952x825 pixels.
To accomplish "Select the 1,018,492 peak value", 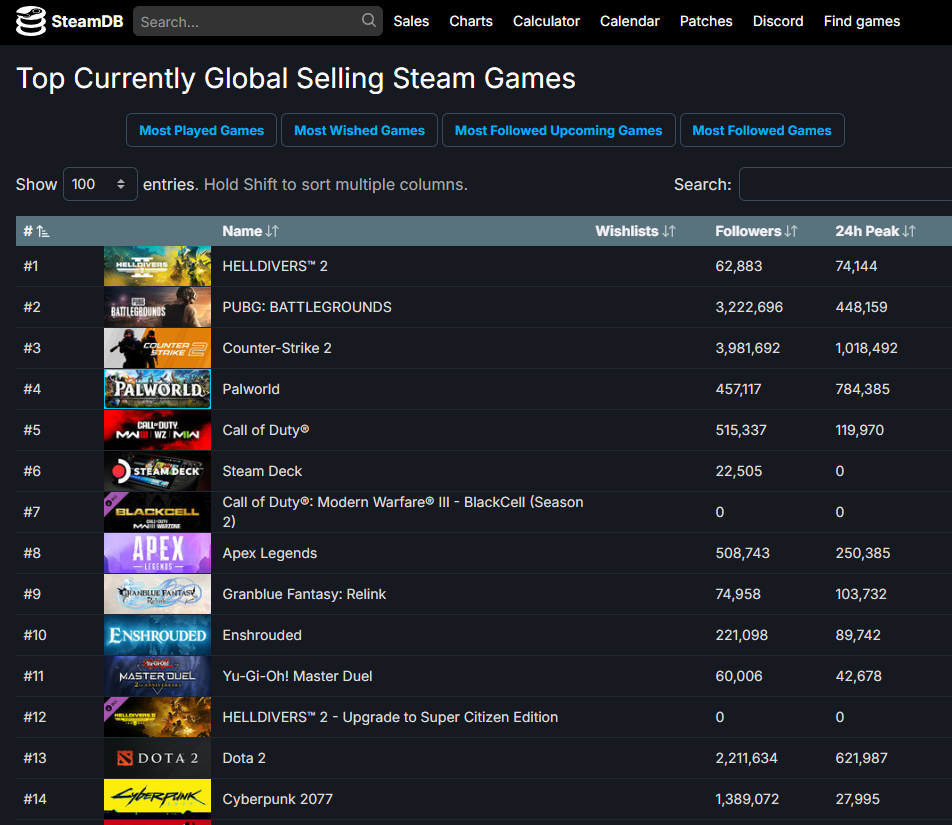I will (x=866, y=348).
